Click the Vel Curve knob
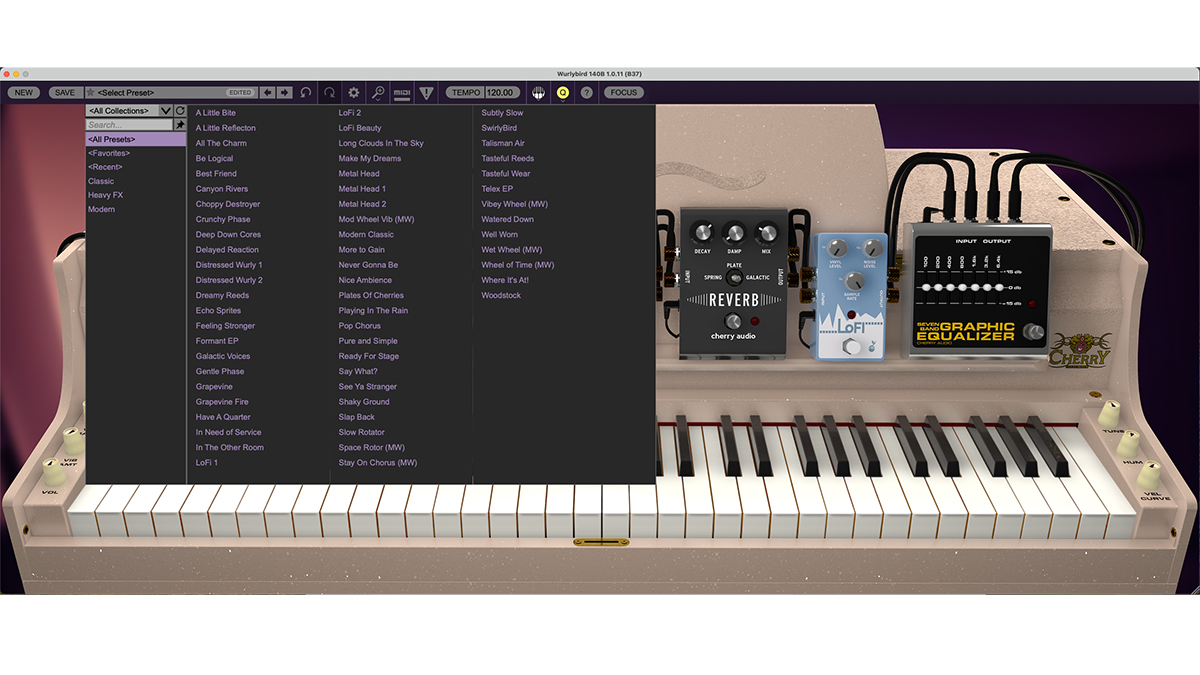 (x=1150, y=473)
